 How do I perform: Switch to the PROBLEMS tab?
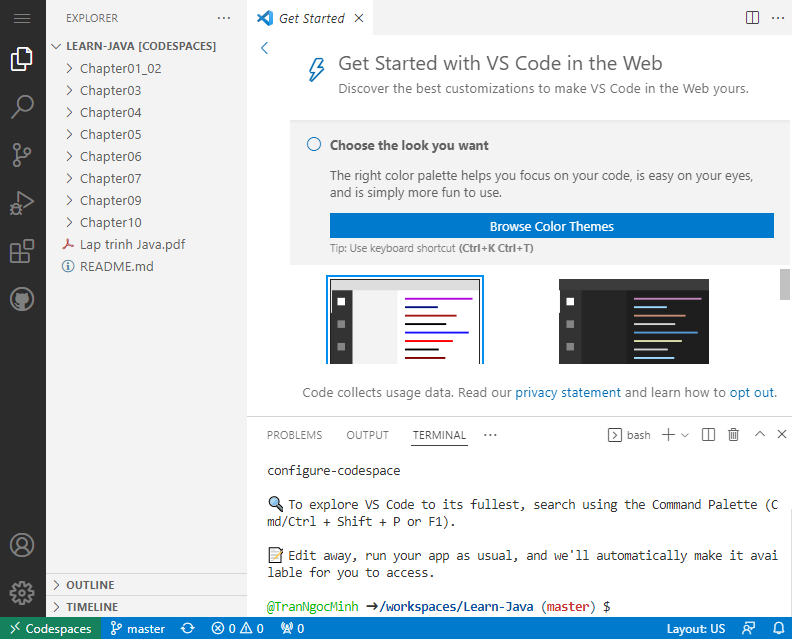pos(294,435)
